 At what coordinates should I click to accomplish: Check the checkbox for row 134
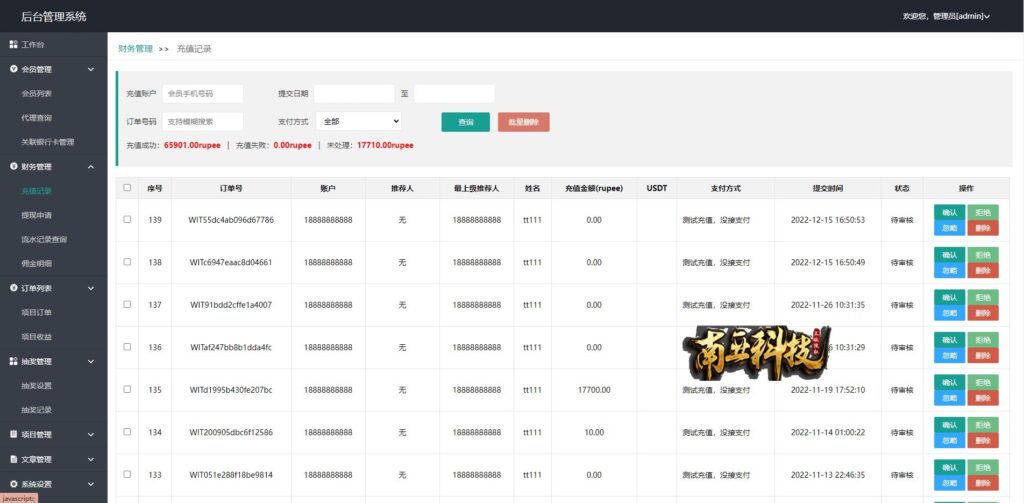(x=127, y=432)
